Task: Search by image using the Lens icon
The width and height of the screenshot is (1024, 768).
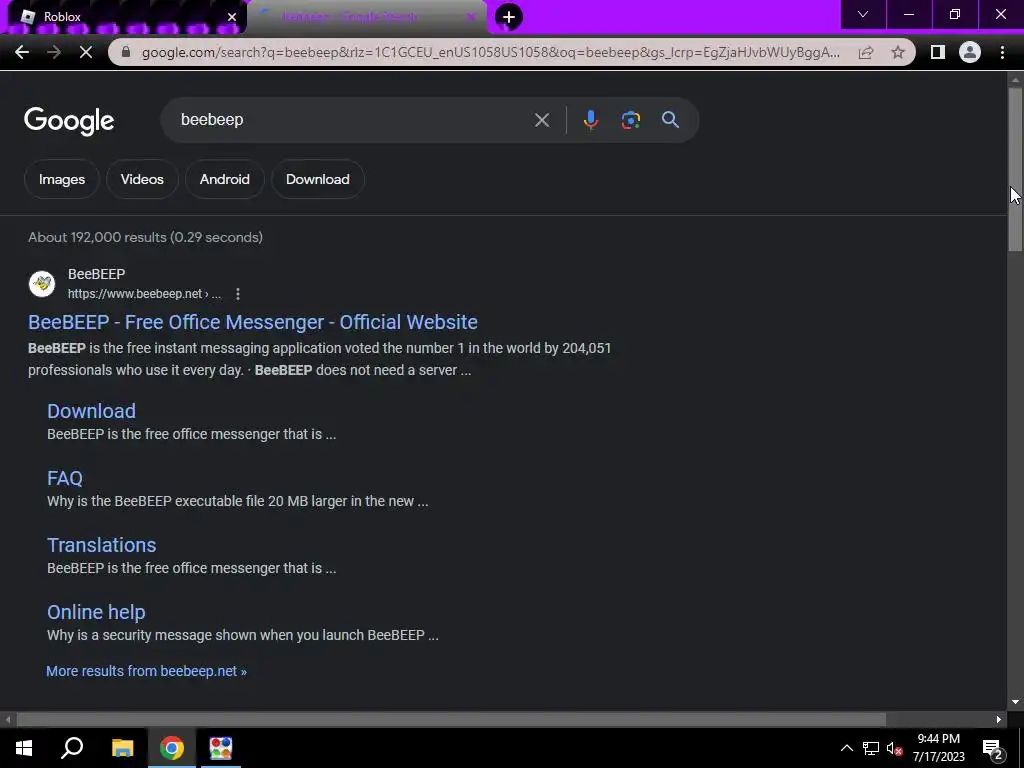Action: point(631,120)
